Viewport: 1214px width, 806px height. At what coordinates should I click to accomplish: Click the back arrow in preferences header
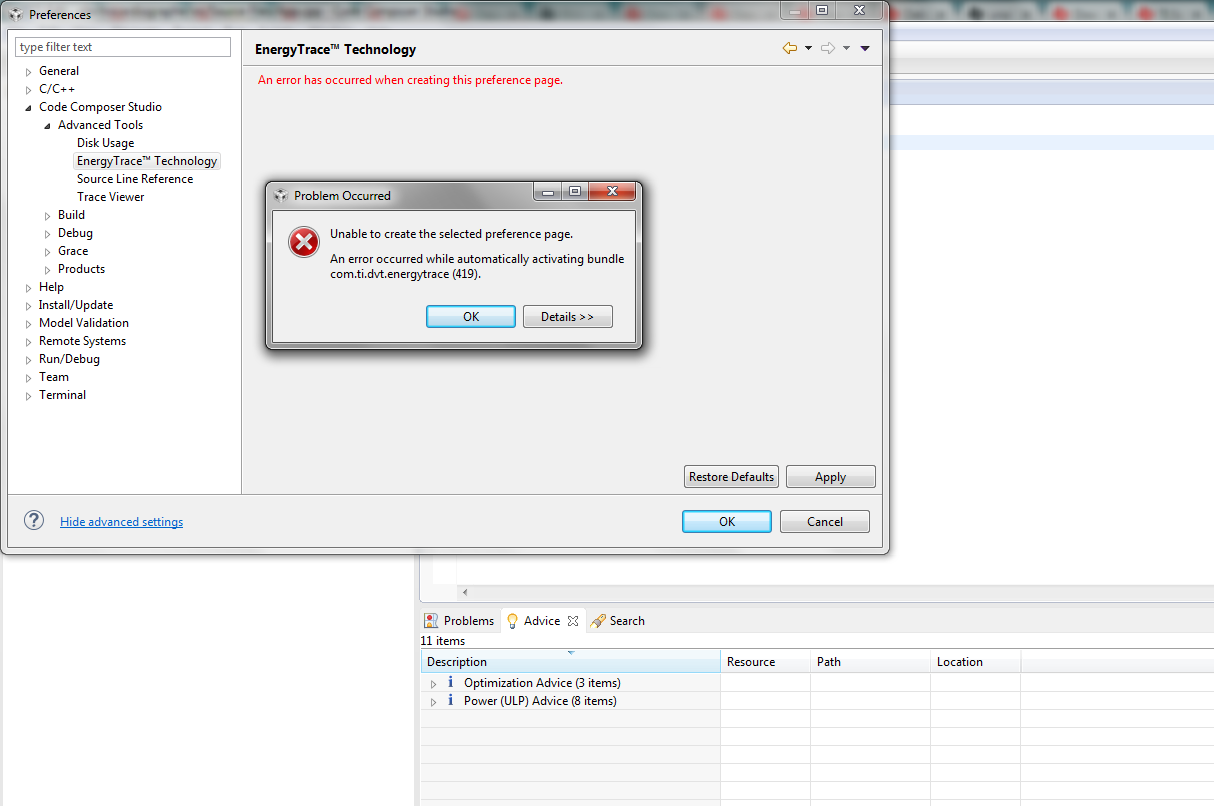pyautogui.click(x=790, y=48)
